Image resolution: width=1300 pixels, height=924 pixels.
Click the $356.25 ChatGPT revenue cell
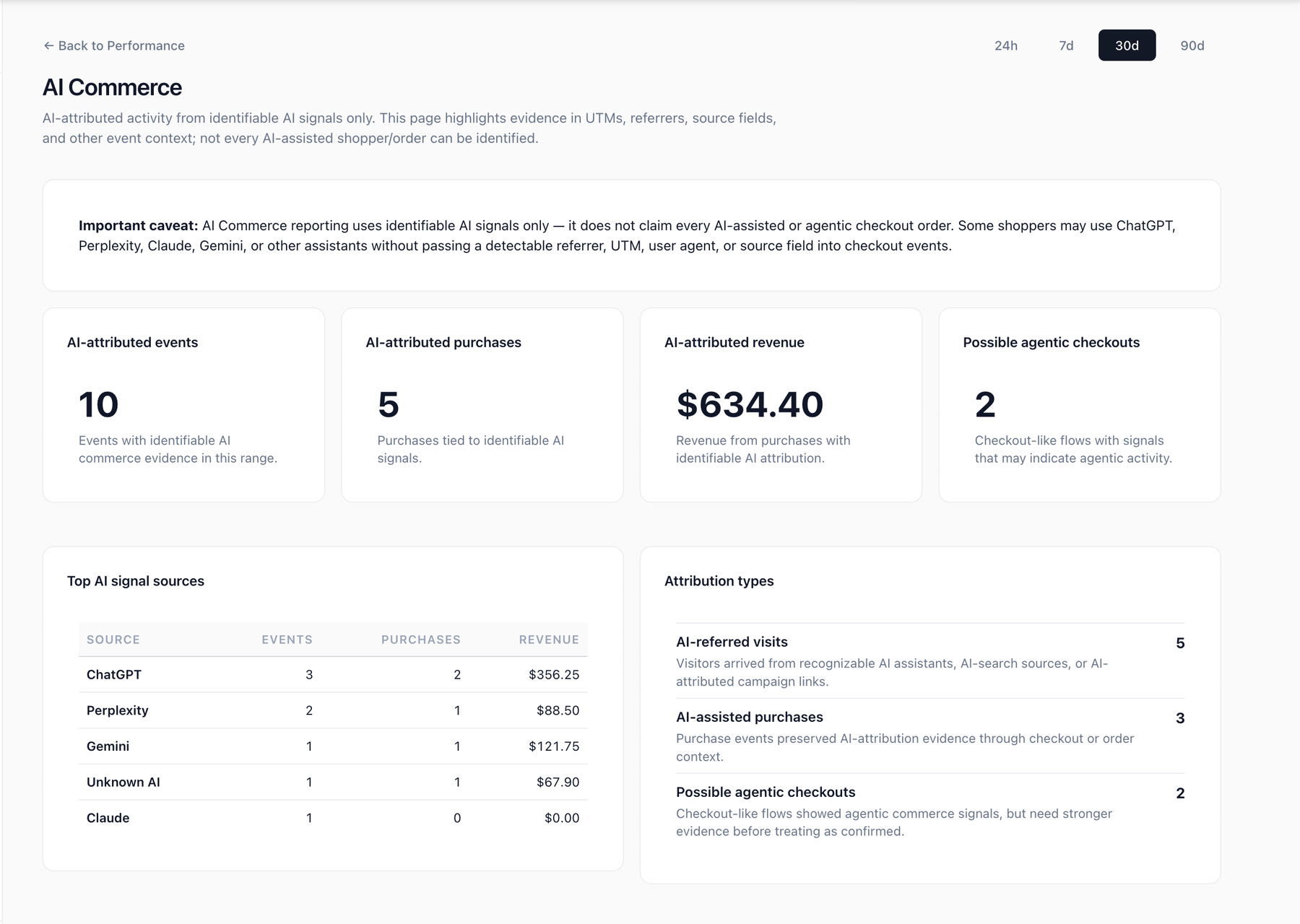tap(554, 674)
